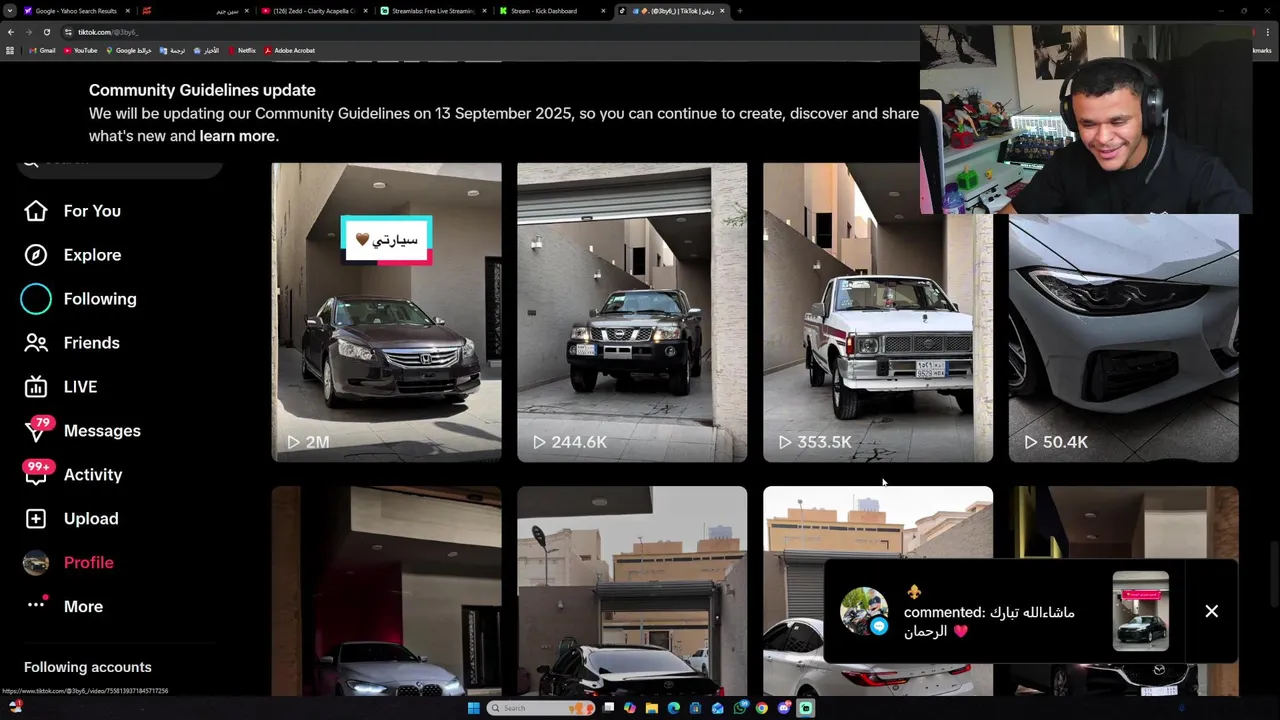Screen dimensions: 1280x720
Task: Open the Friends icon in sidebar
Action: pos(36,343)
